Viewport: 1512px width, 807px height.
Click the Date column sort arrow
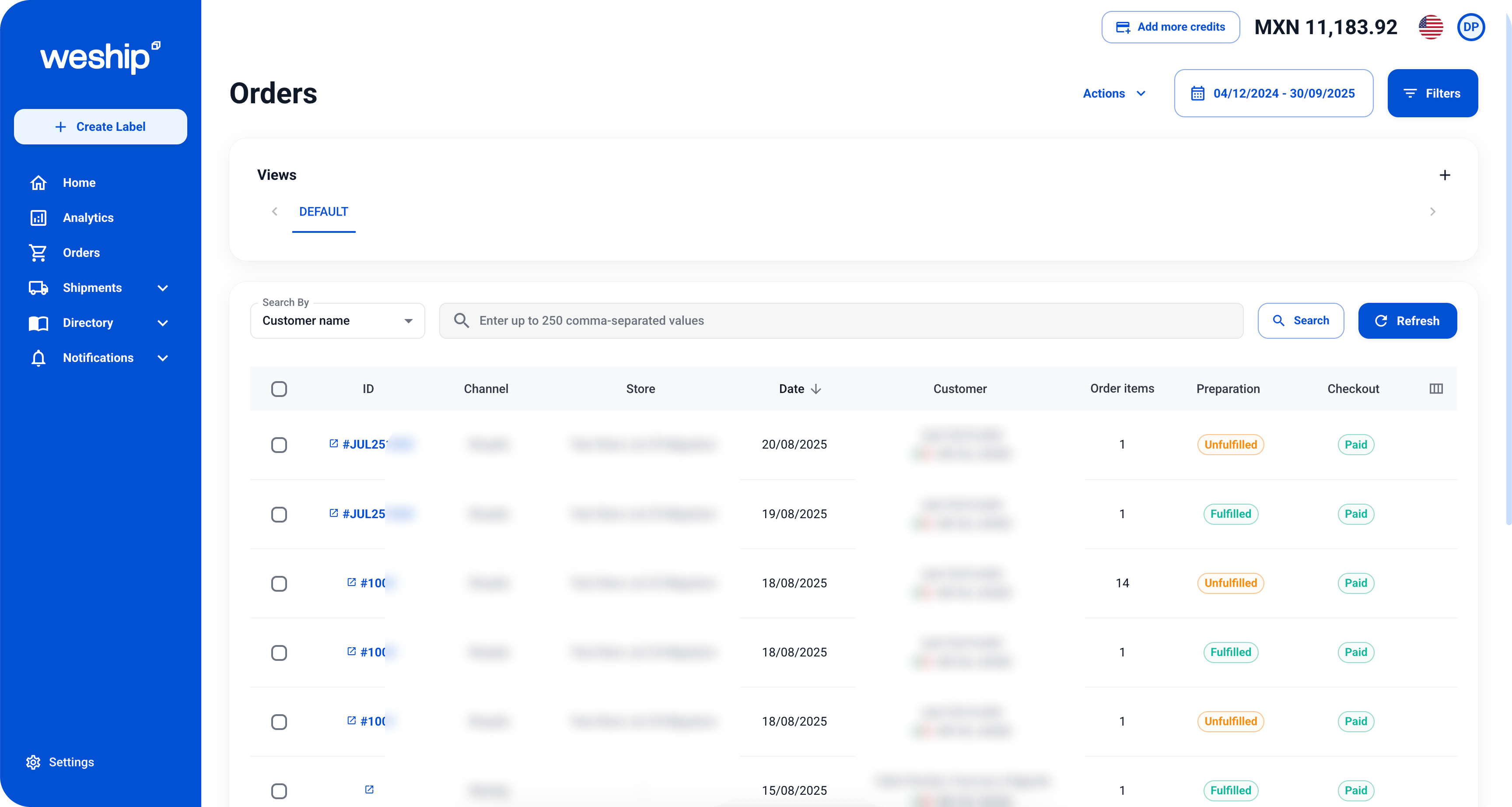[x=816, y=389]
